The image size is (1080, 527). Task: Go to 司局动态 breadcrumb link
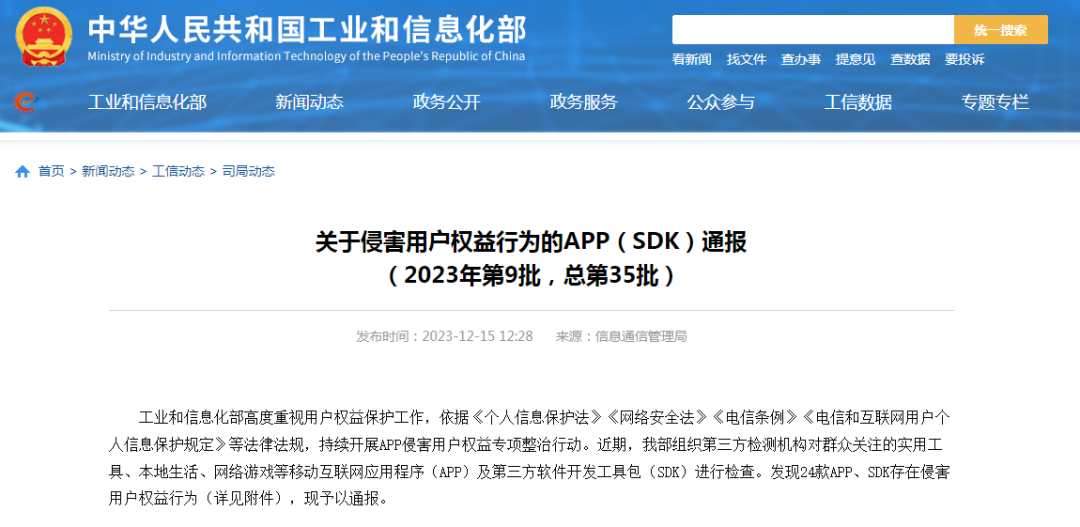(248, 172)
